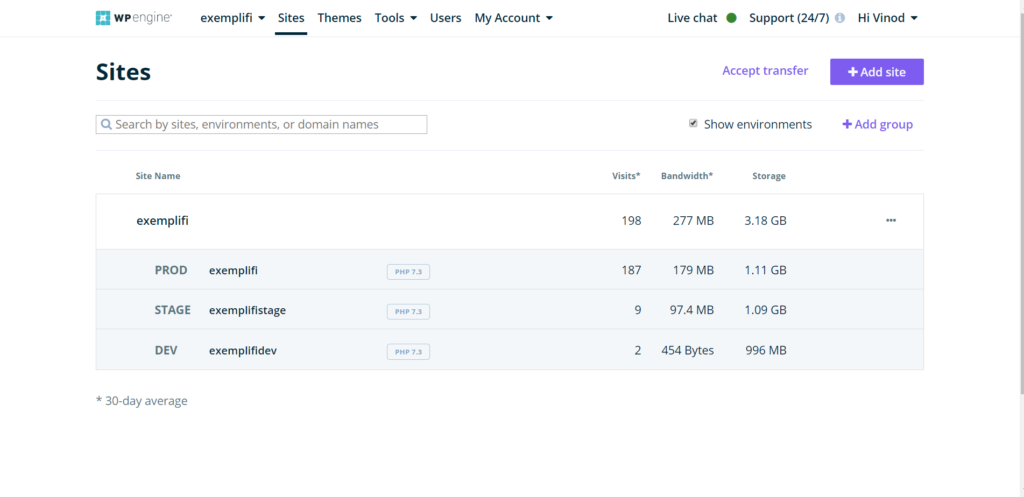
Task: Click the 1.11 GB storage value
Action: [765, 270]
